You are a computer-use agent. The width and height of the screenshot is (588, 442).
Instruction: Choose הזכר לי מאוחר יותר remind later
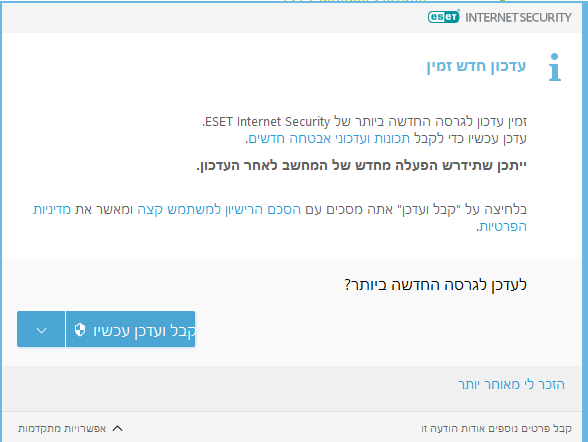[x=511, y=385]
